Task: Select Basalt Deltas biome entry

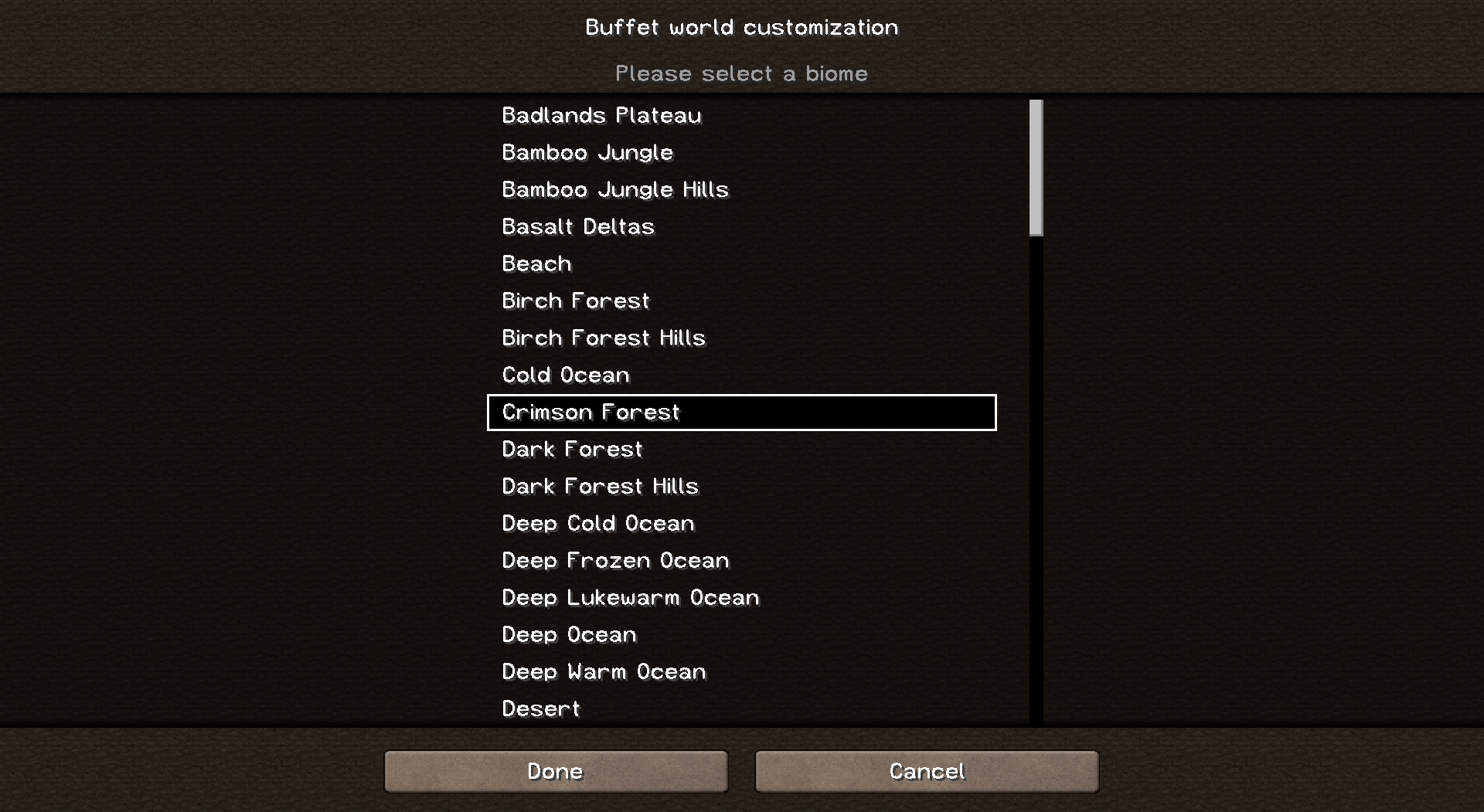Action: tap(577, 227)
